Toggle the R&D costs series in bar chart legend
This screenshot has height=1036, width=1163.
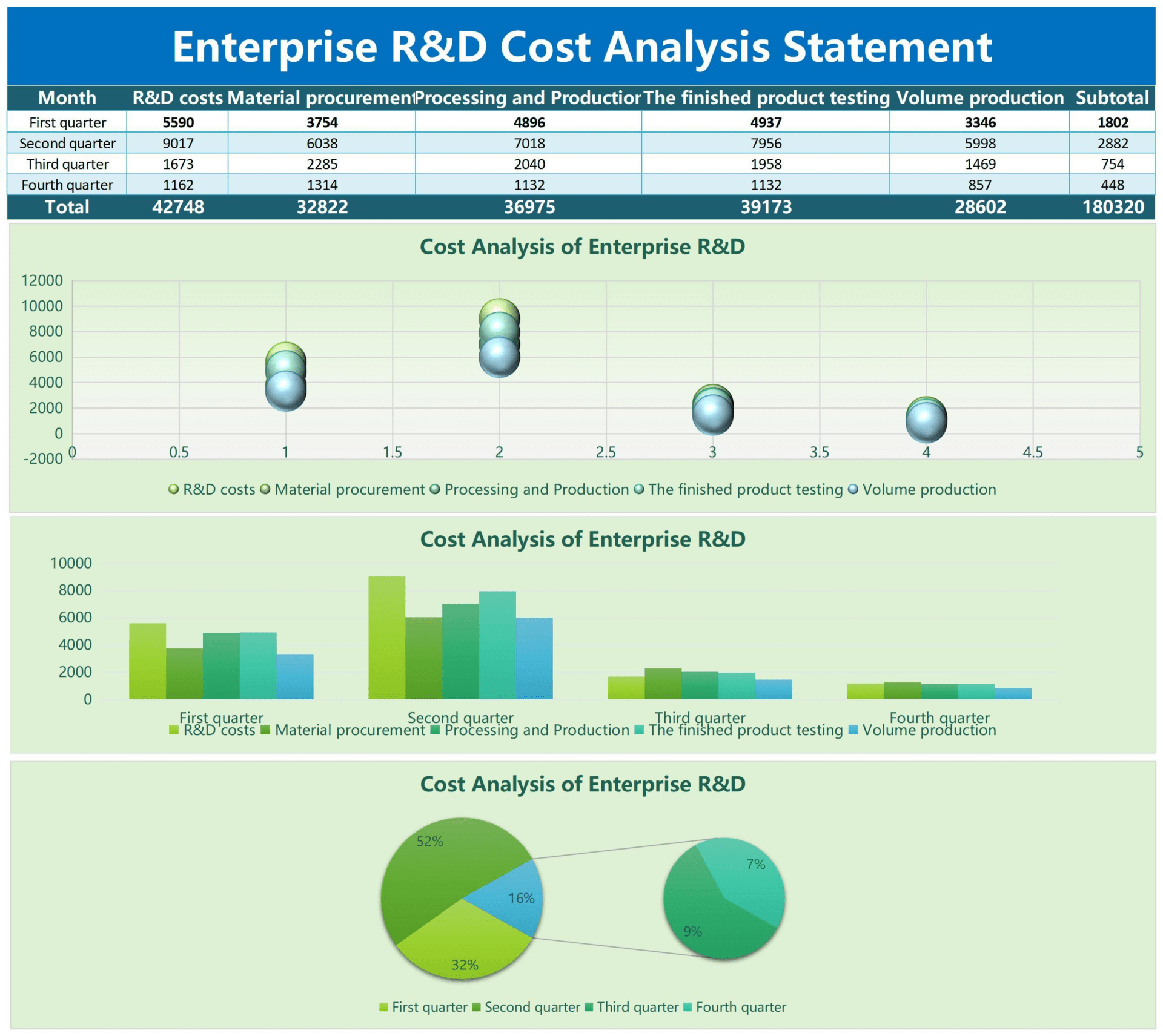click(x=173, y=730)
